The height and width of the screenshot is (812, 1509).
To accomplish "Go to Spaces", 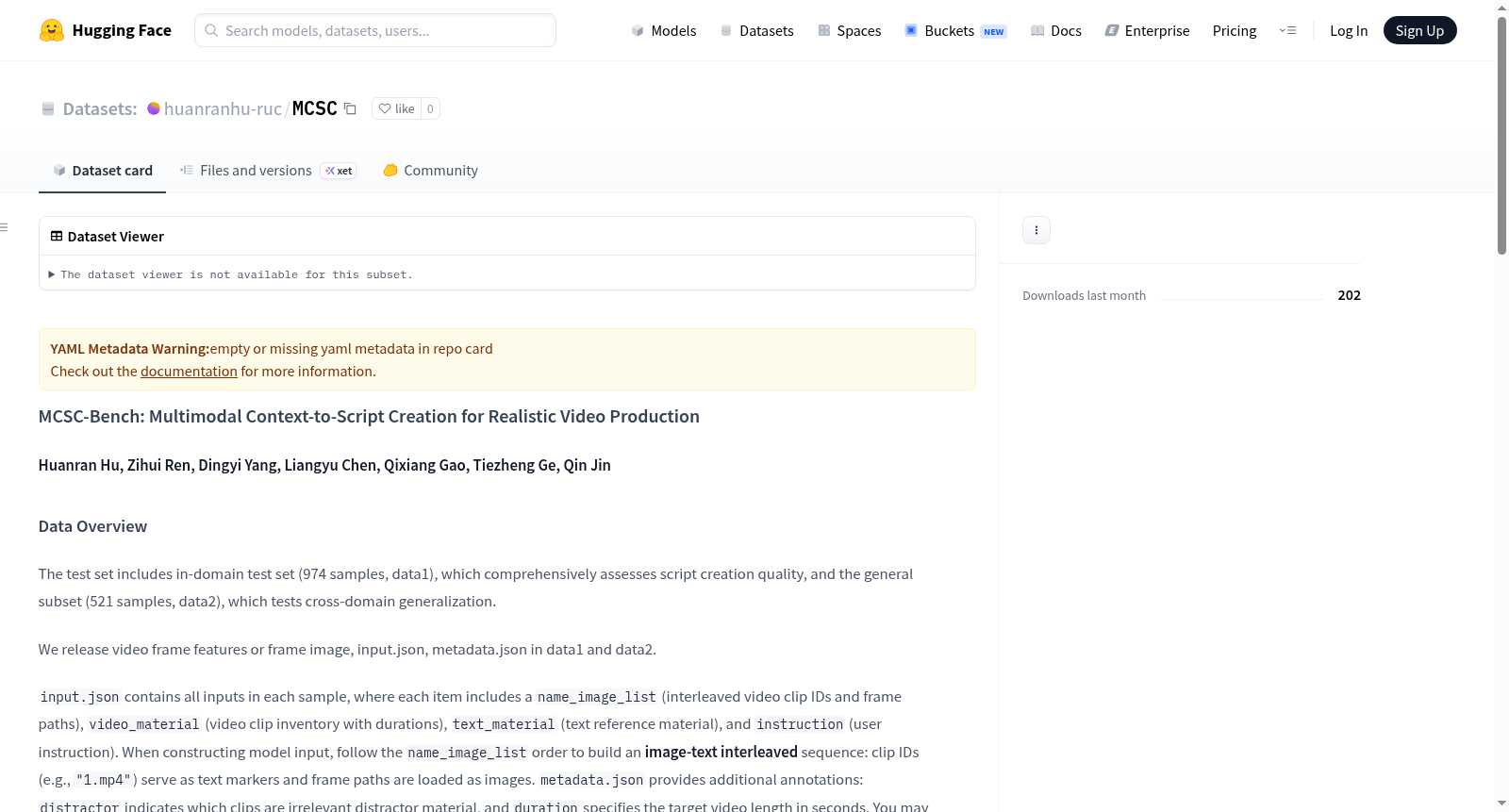I will 850,30.
